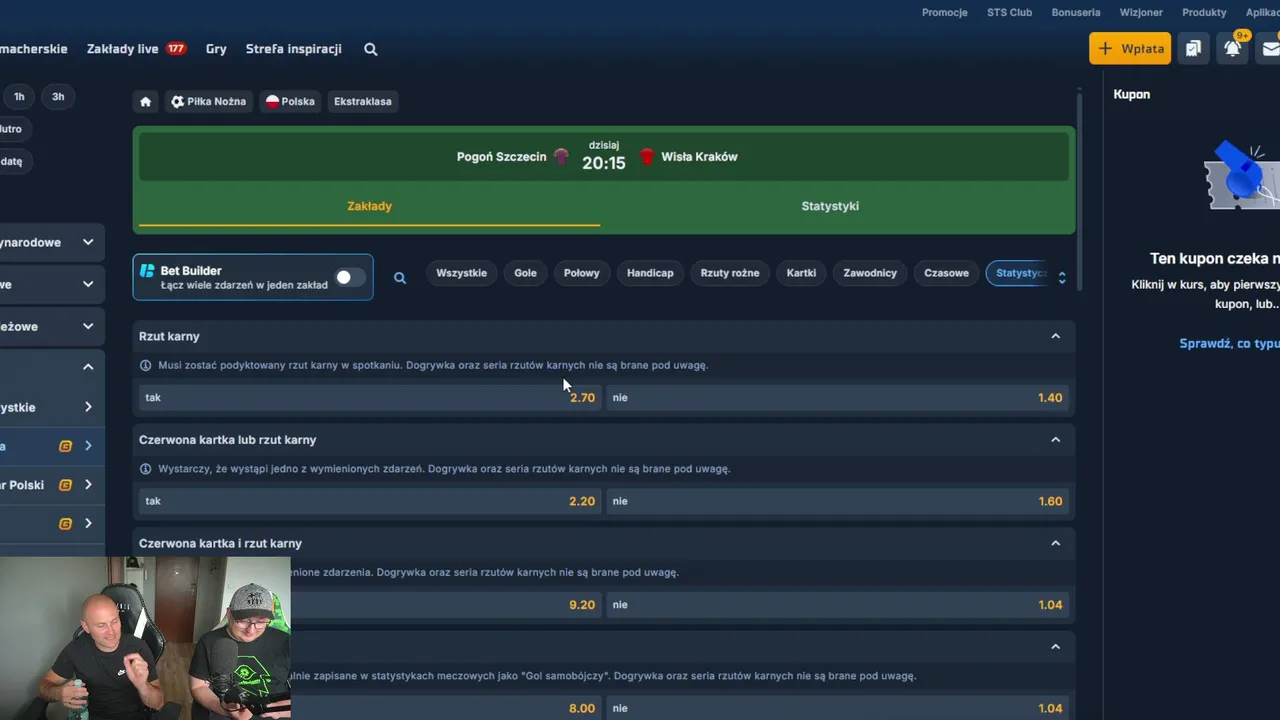The height and width of the screenshot is (720, 1280).
Task: Click the up/down arrows beside the filter chips
Action: pos(1062,278)
